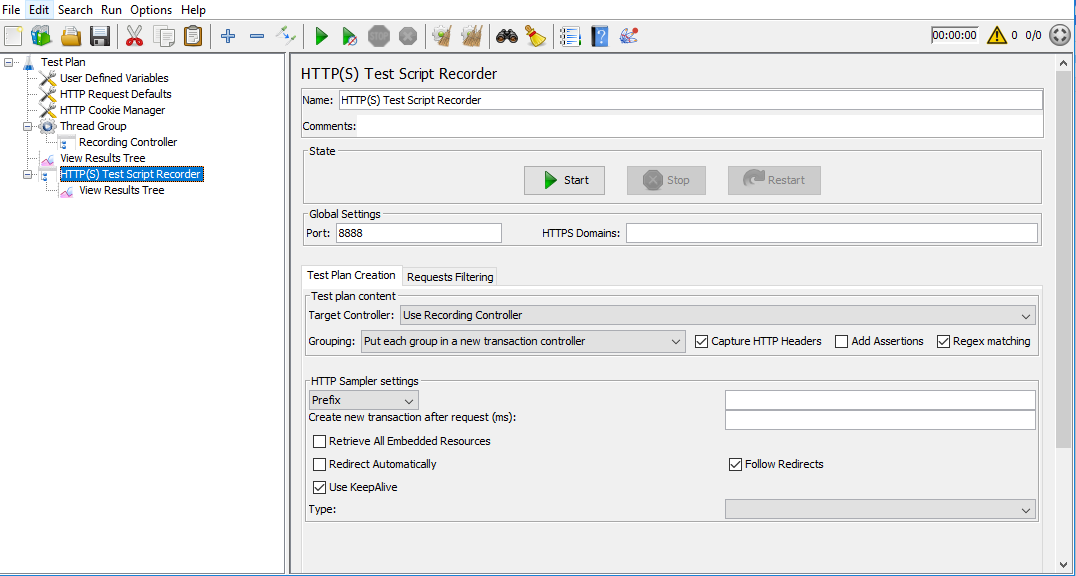Viewport: 1076px width, 576px height.
Task: Open the Templates icon in the toolbar
Action: pyautogui.click(x=40, y=36)
